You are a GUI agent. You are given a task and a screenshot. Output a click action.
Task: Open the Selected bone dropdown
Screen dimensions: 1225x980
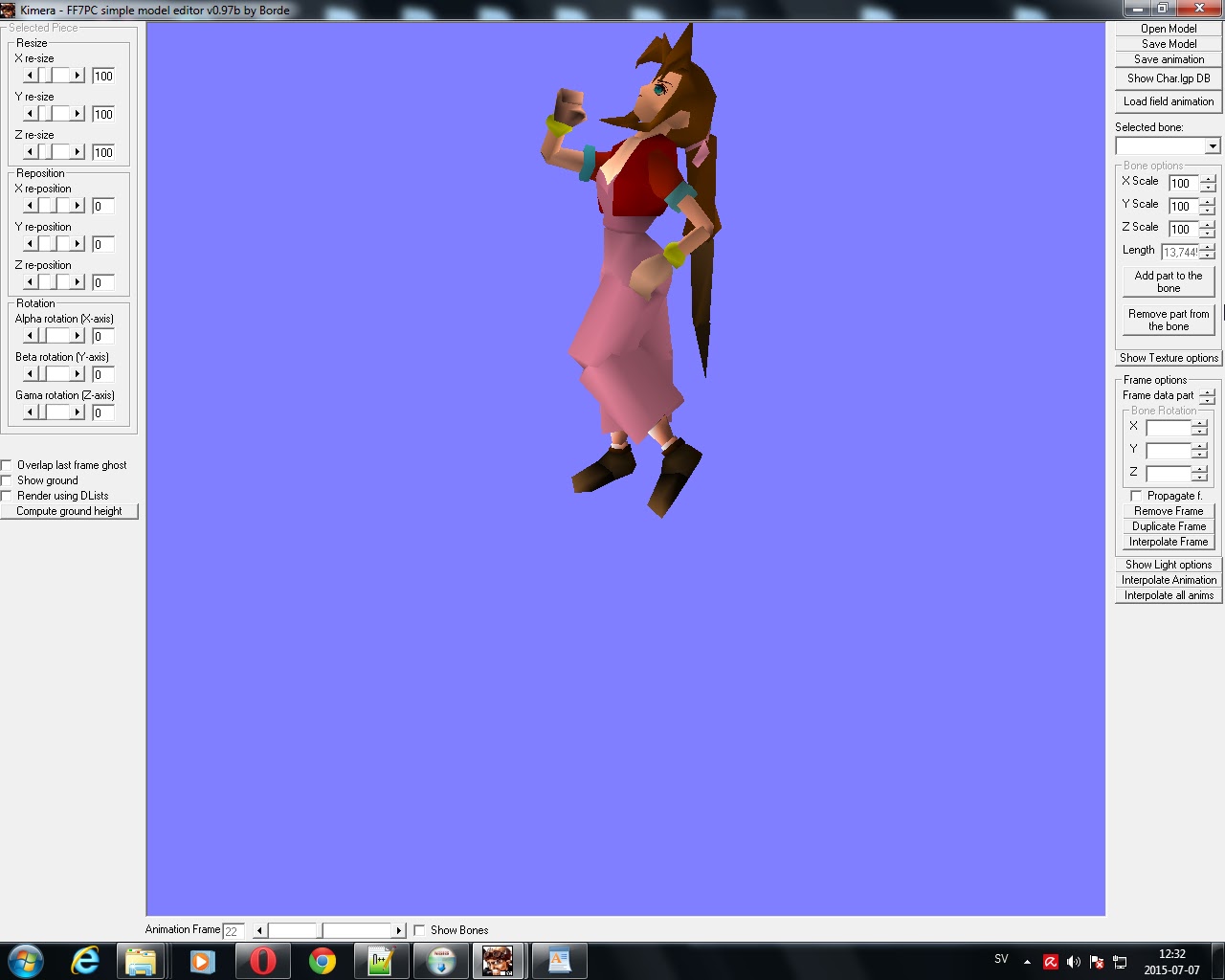pos(1213,145)
